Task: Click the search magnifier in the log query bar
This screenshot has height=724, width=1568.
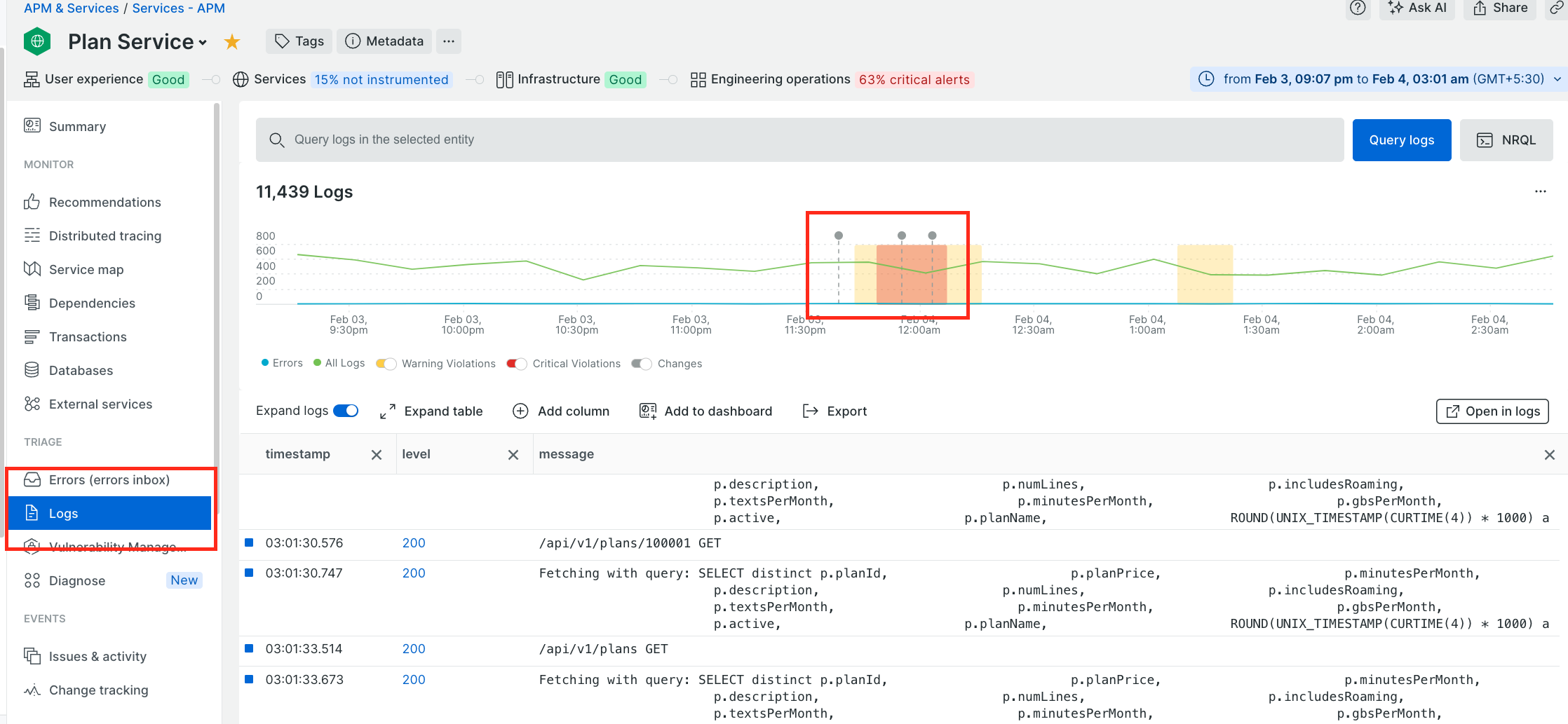Action: pyautogui.click(x=277, y=140)
